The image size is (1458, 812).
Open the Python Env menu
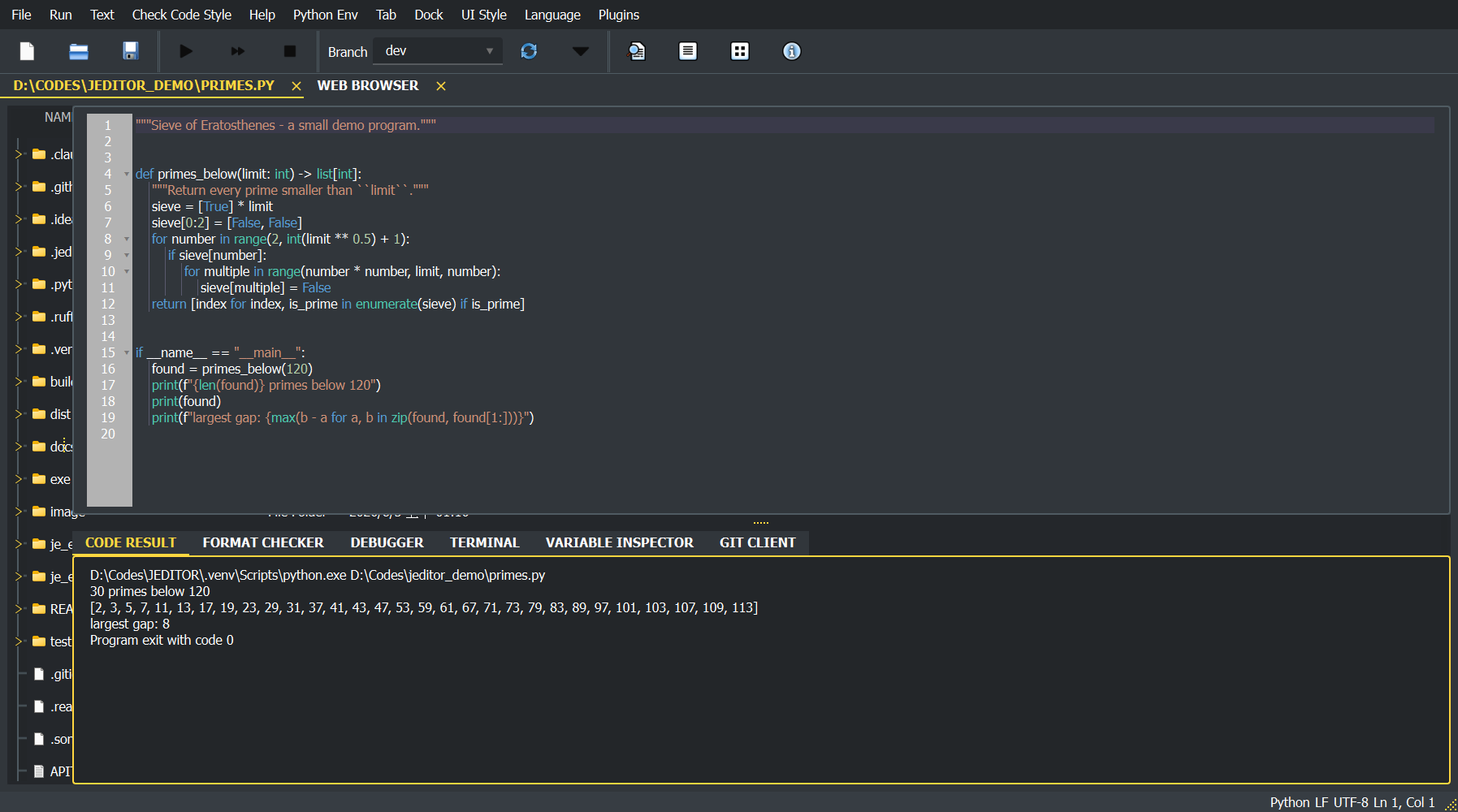326,15
